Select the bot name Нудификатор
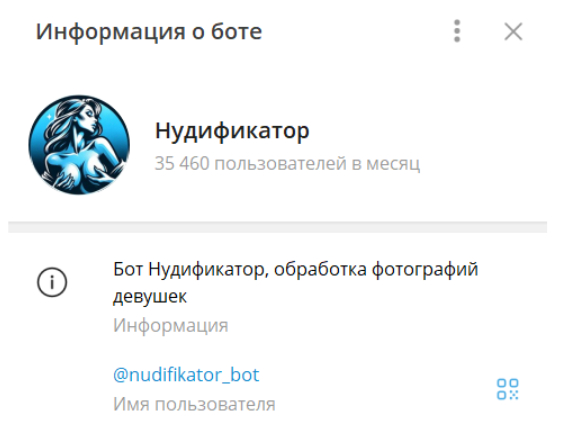 point(232,131)
